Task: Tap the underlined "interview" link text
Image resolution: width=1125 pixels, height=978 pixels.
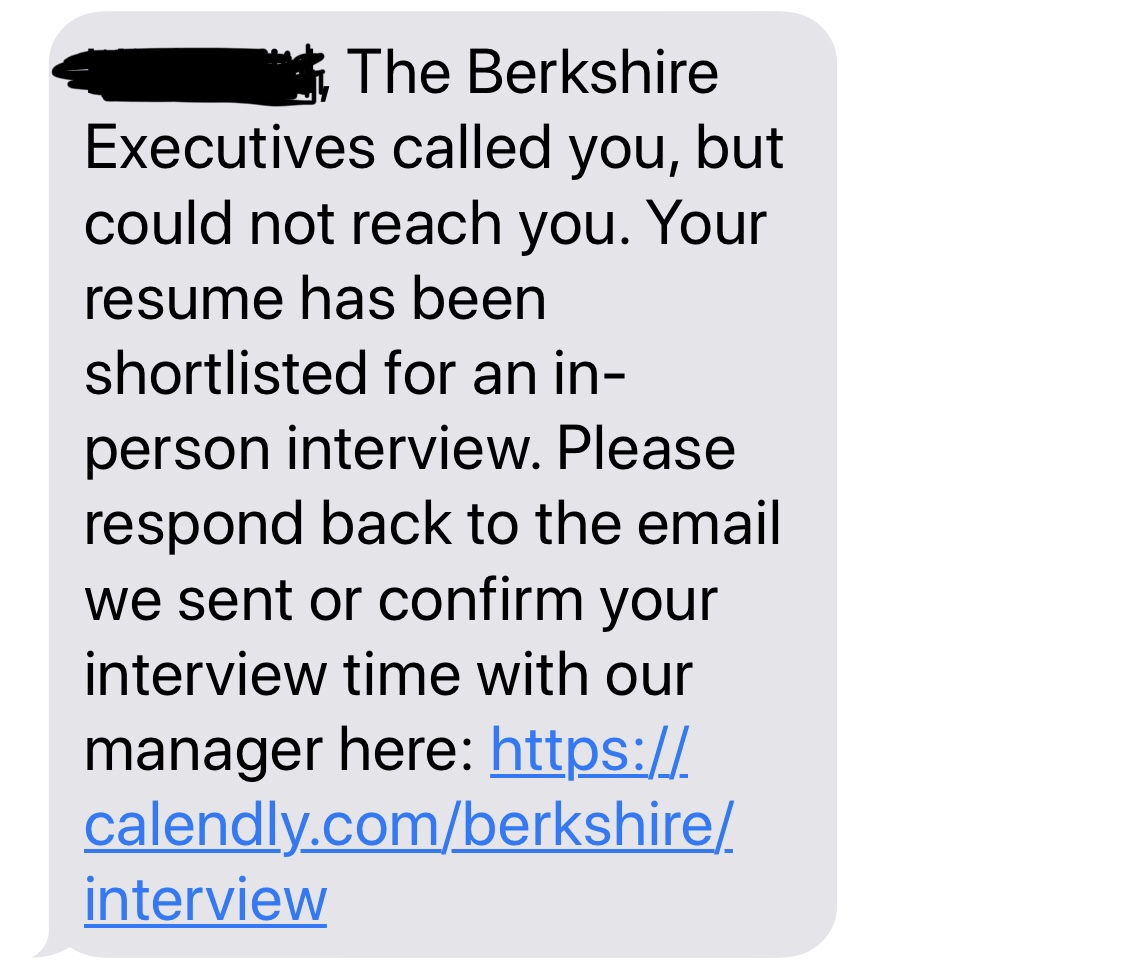Action: pos(205,900)
